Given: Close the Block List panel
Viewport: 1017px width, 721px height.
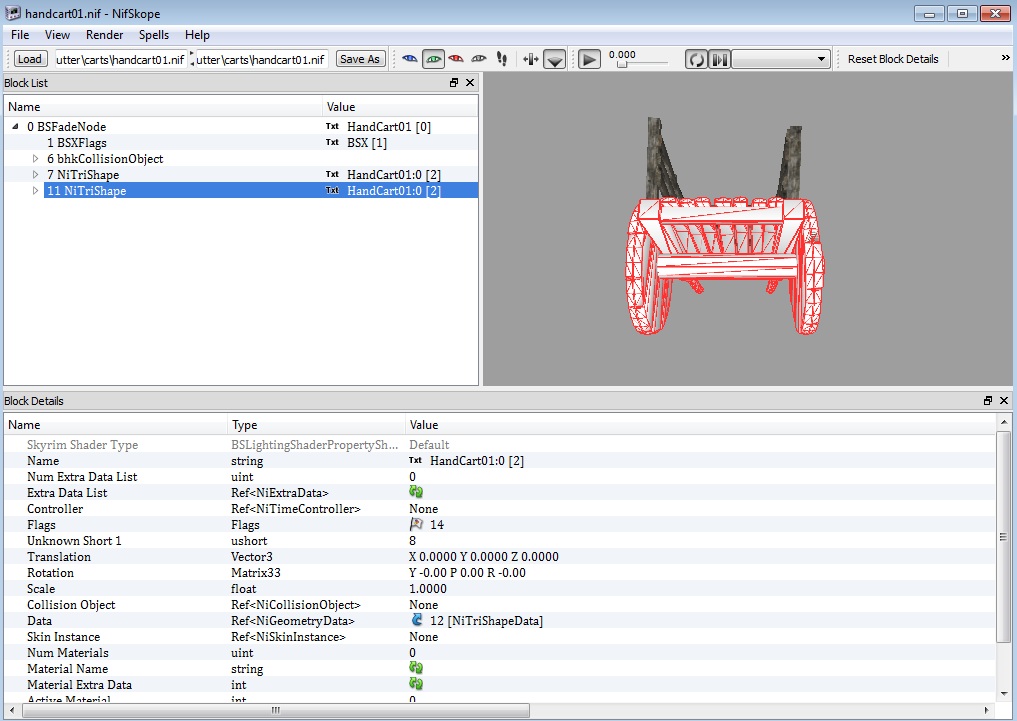Looking at the screenshot, I should click(470, 82).
